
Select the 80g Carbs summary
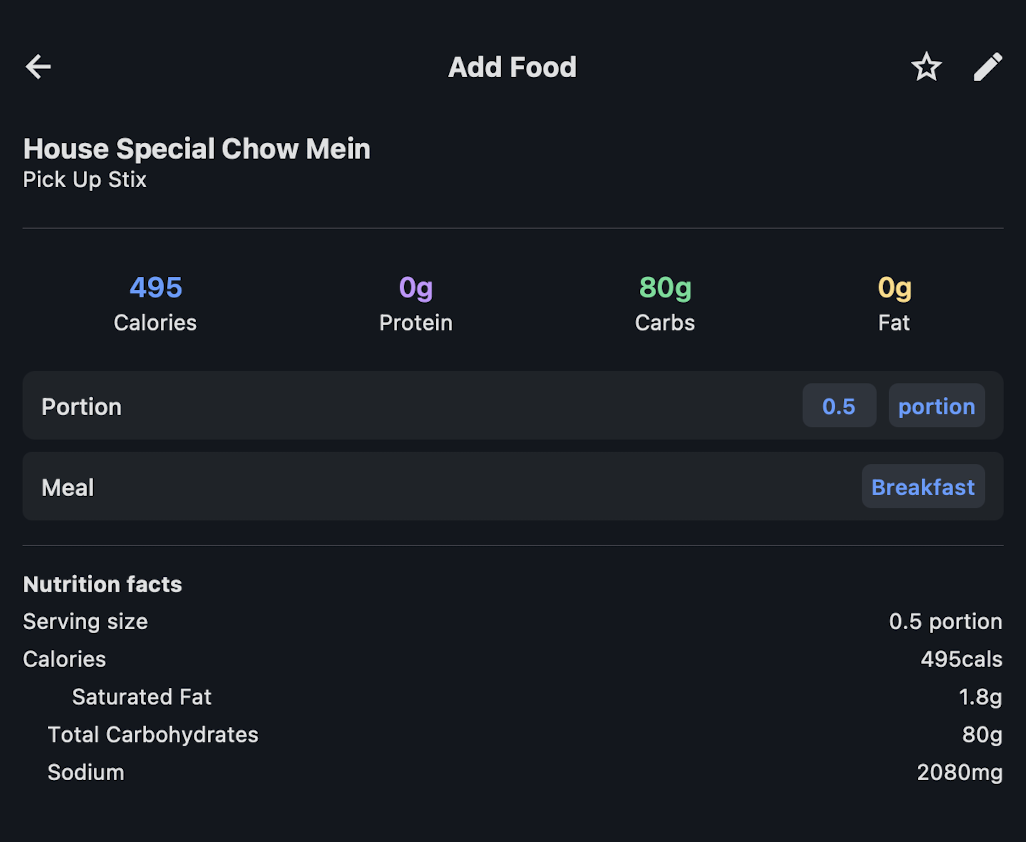point(665,304)
